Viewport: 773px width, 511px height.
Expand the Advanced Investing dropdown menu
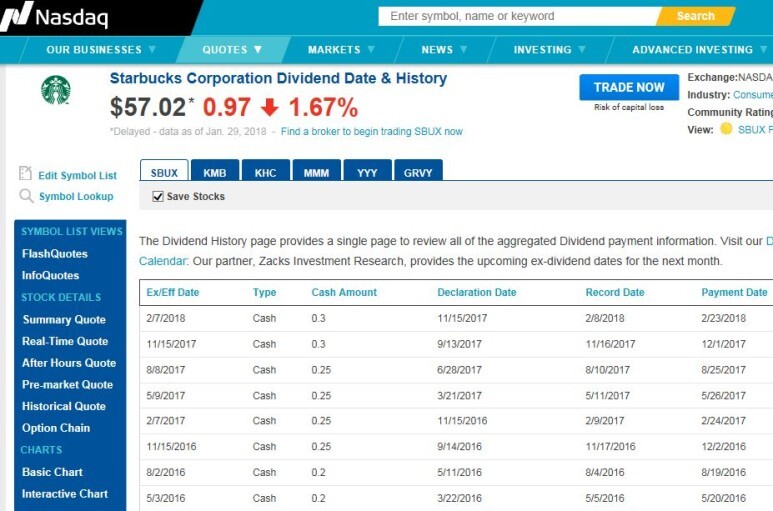(699, 50)
